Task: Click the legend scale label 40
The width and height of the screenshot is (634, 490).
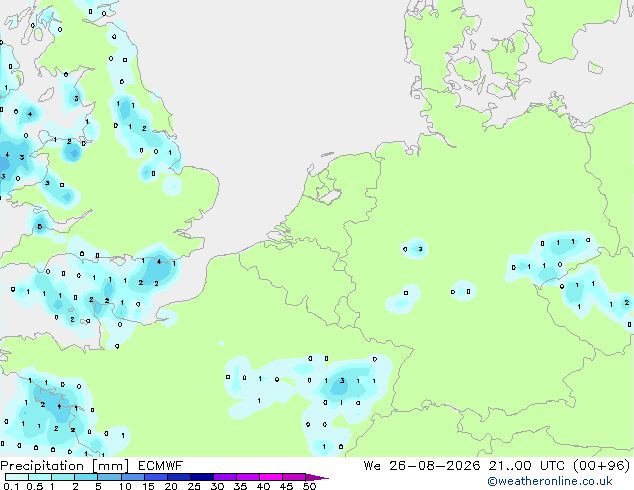Action: 263,486
